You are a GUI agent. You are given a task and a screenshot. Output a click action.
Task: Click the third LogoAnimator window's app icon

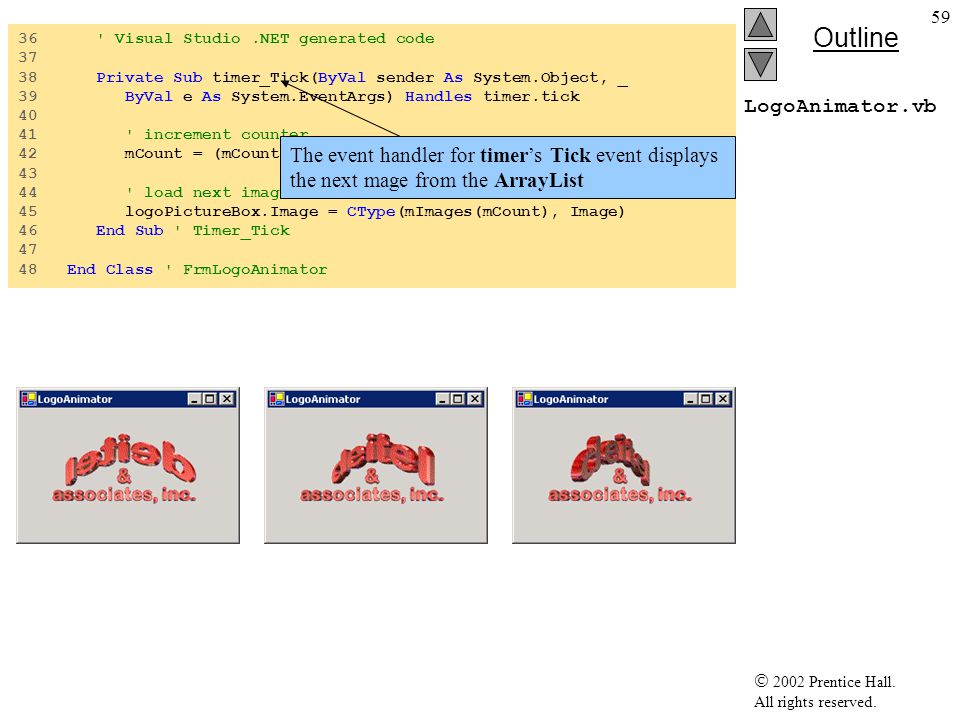click(524, 399)
